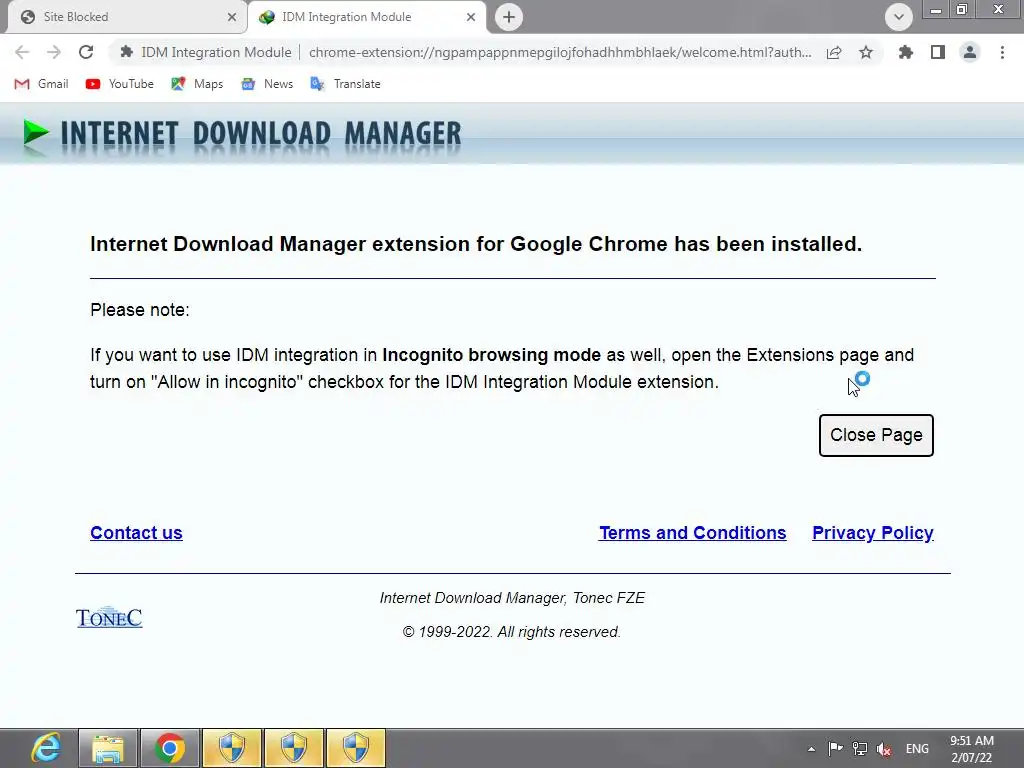Viewport: 1024px width, 768px height.
Task: Toggle the Chrome side panel icon
Action: [938, 52]
